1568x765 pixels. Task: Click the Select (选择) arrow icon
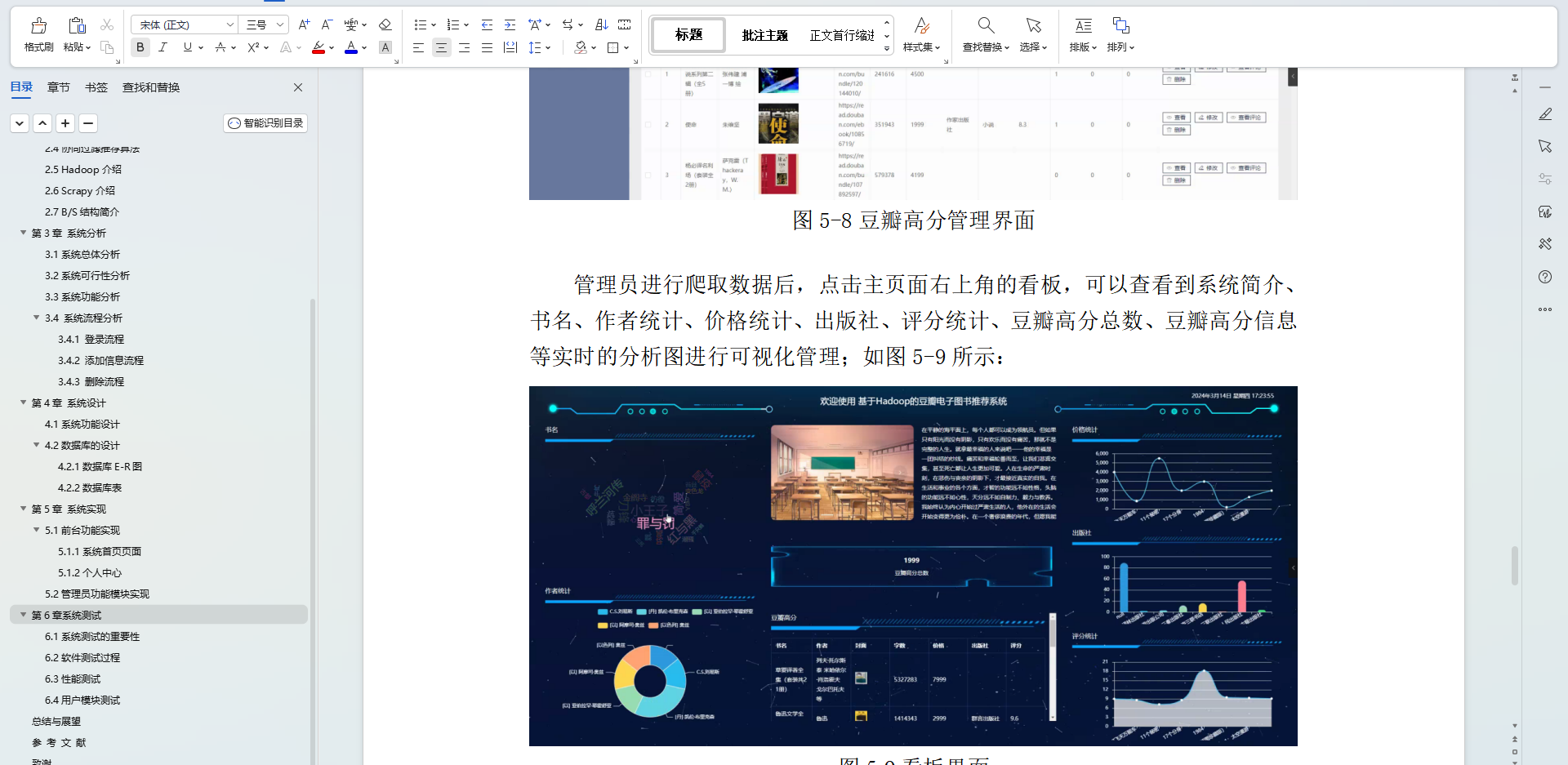pos(1033,26)
